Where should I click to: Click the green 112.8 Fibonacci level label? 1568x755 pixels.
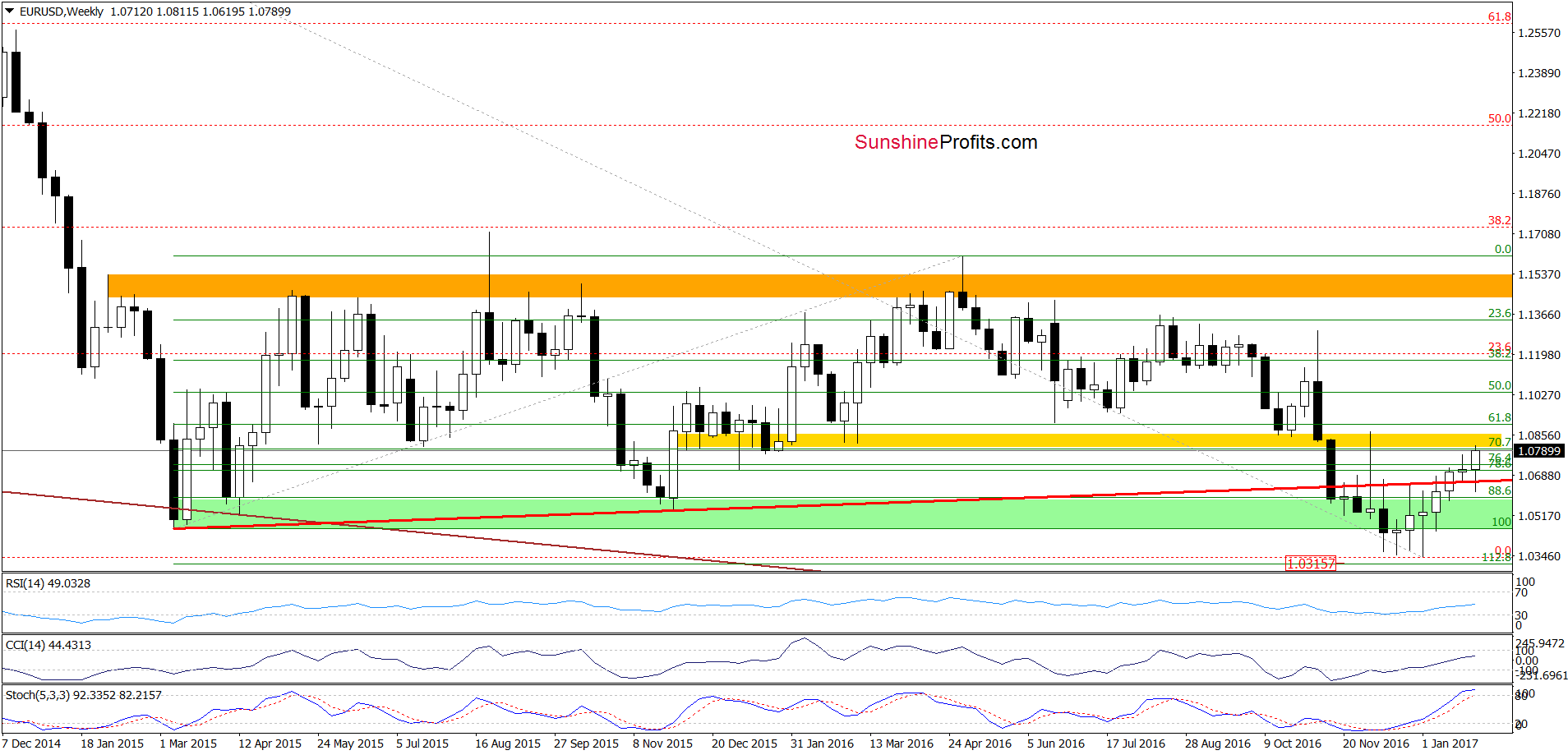coord(1496,558)
